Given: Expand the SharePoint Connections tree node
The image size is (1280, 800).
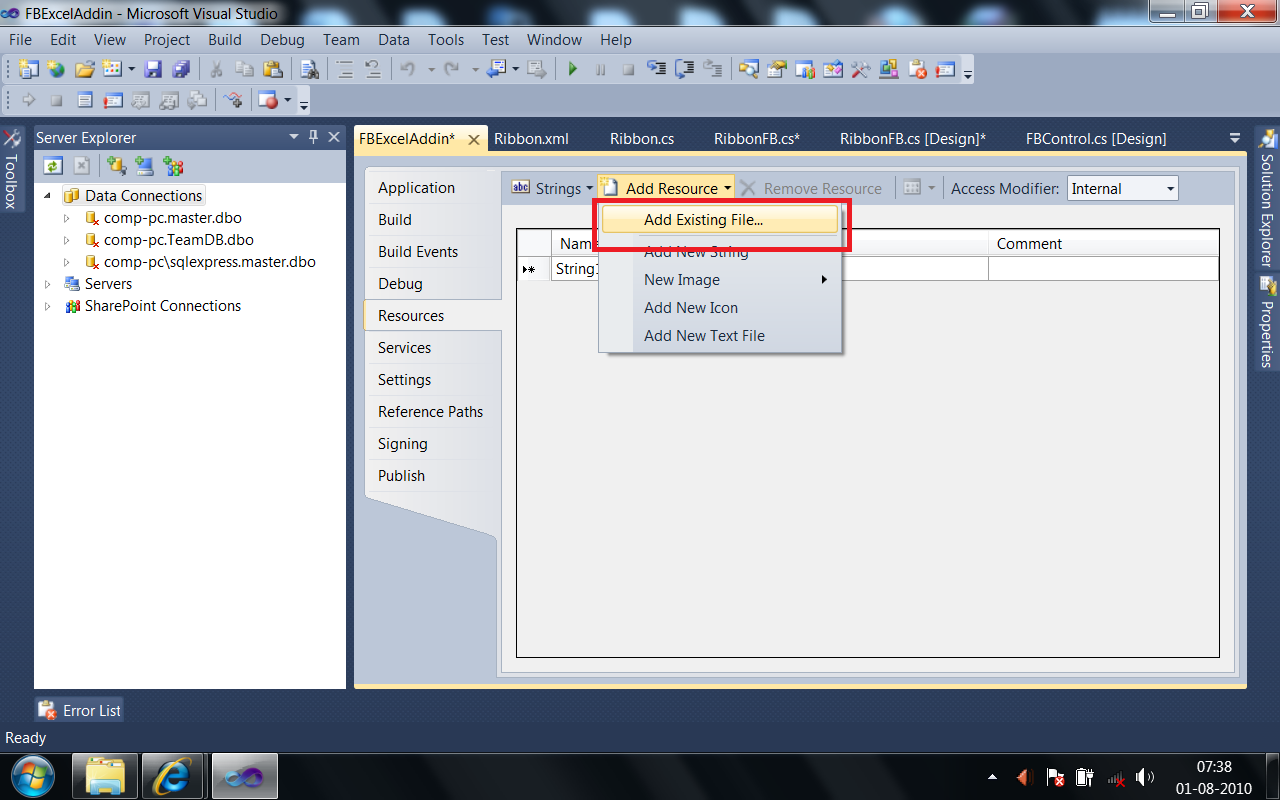Looking at the screenshot, I should (48, 306).
